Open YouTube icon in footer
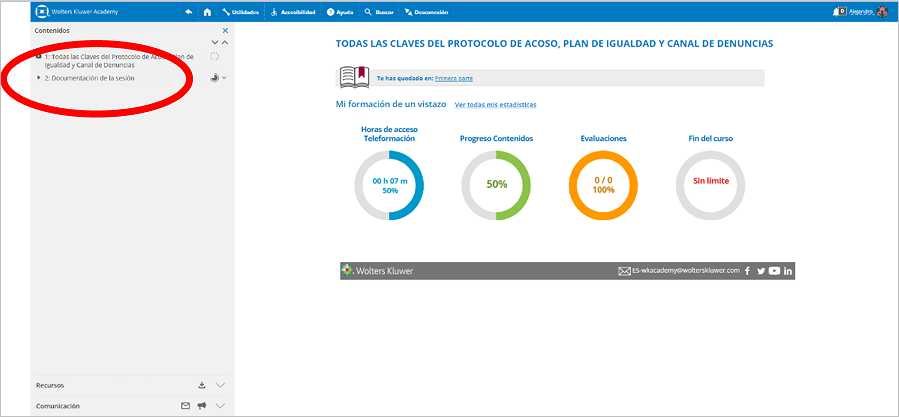The width and height of the screenshot is (899, 417). coord(775,271)
